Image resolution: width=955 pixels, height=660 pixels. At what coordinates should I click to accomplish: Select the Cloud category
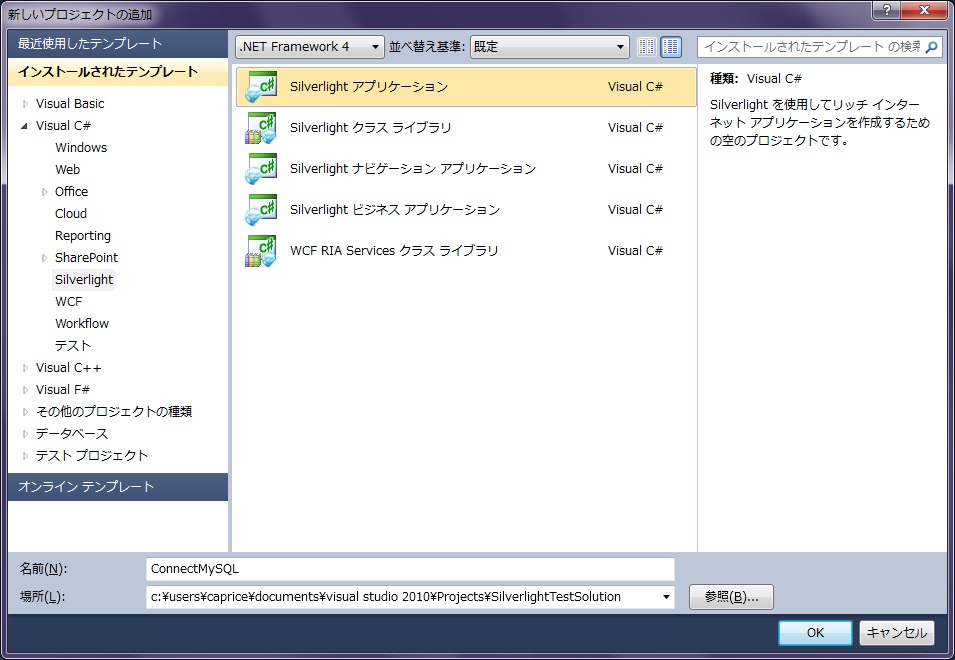71,214
